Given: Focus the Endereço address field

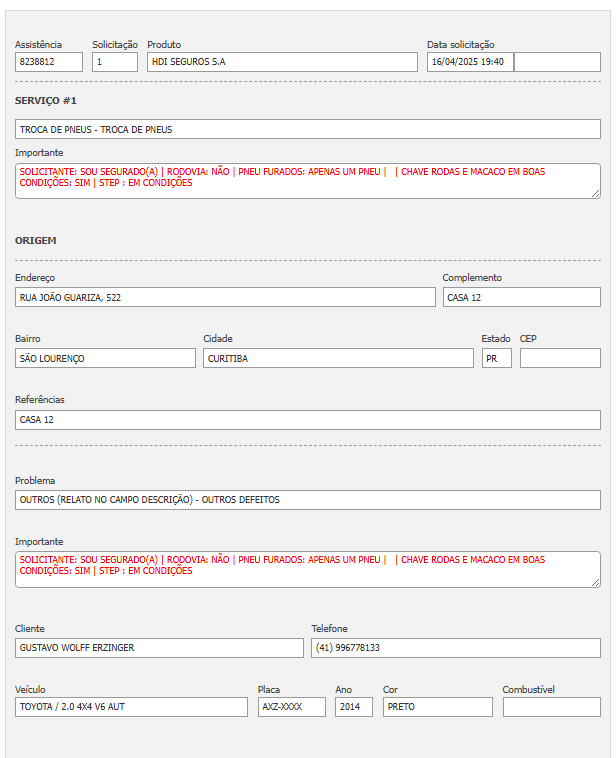Looking at the screenshot, I should [x=225, y=297].
